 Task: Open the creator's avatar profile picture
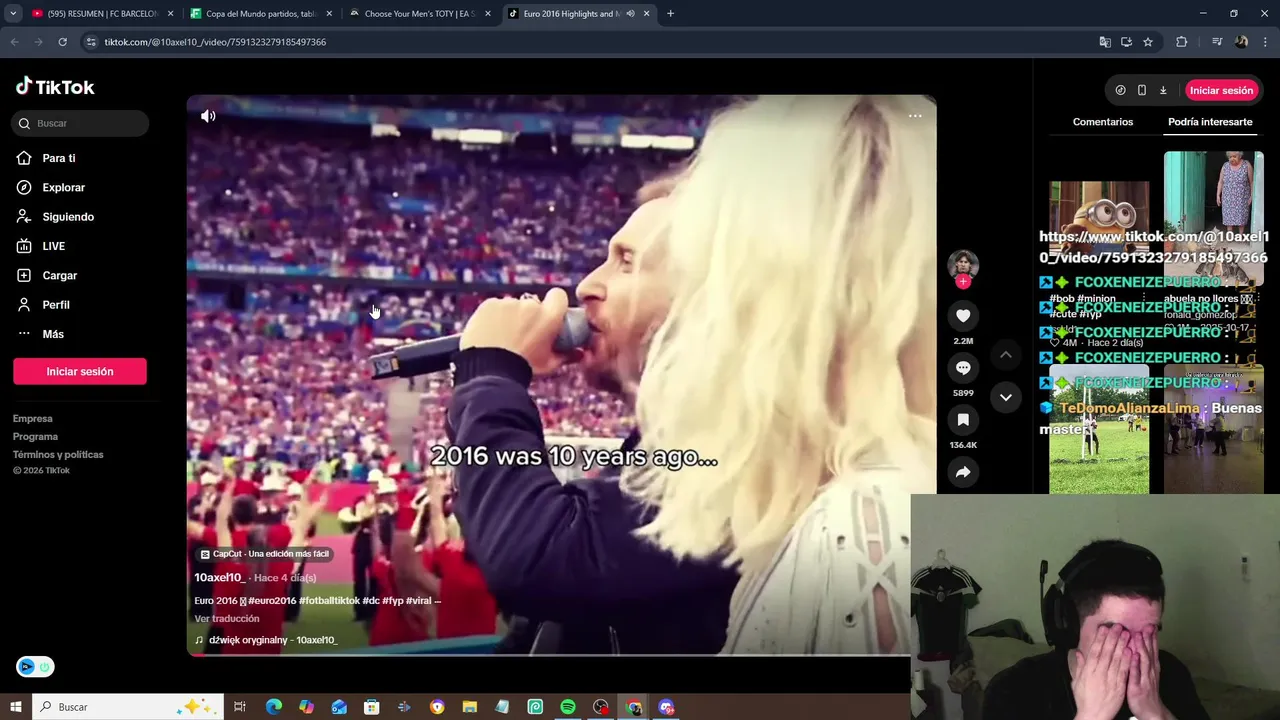coord(963,264)
